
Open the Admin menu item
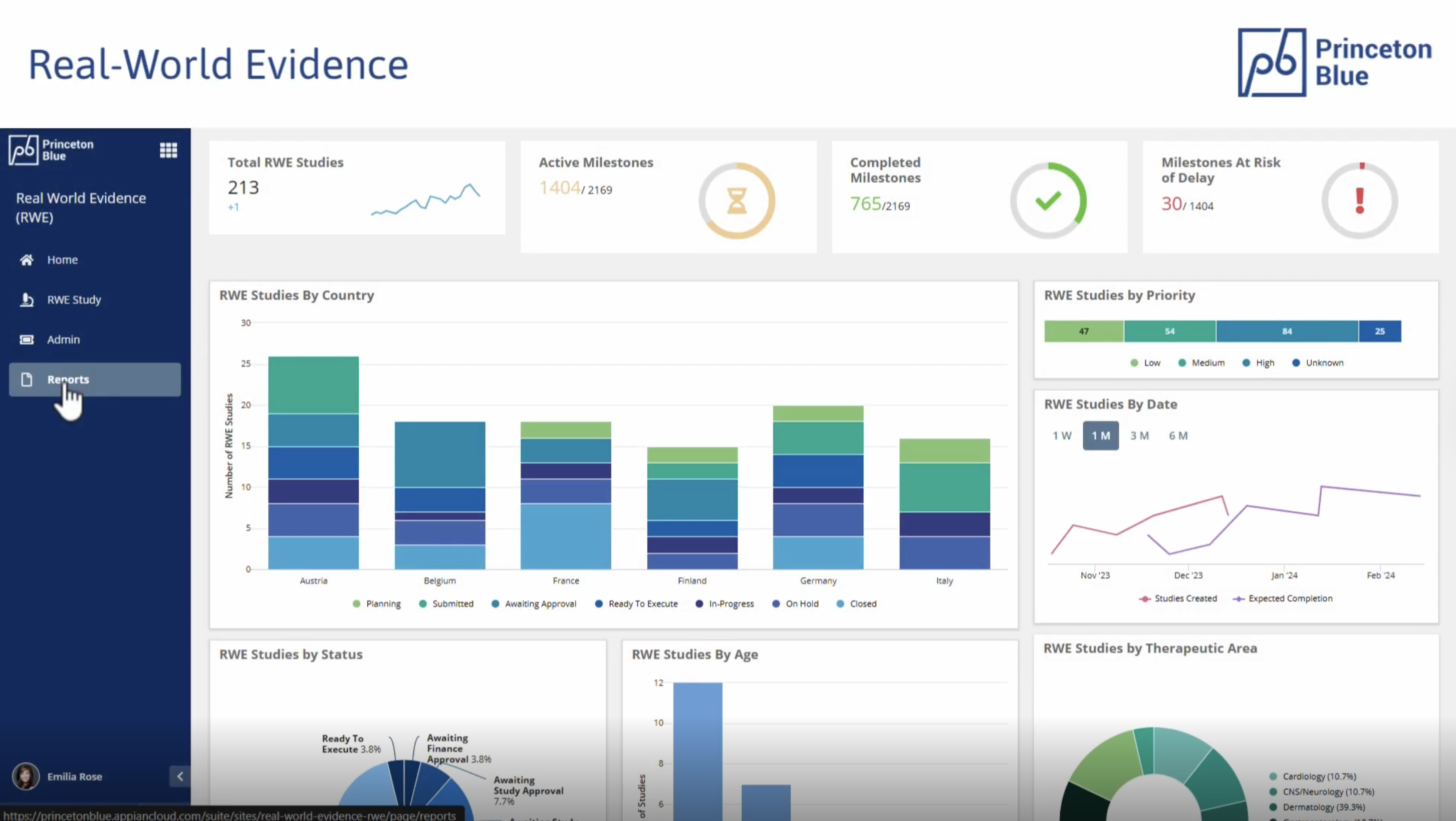pyautogui.click(x=63, y=339)
